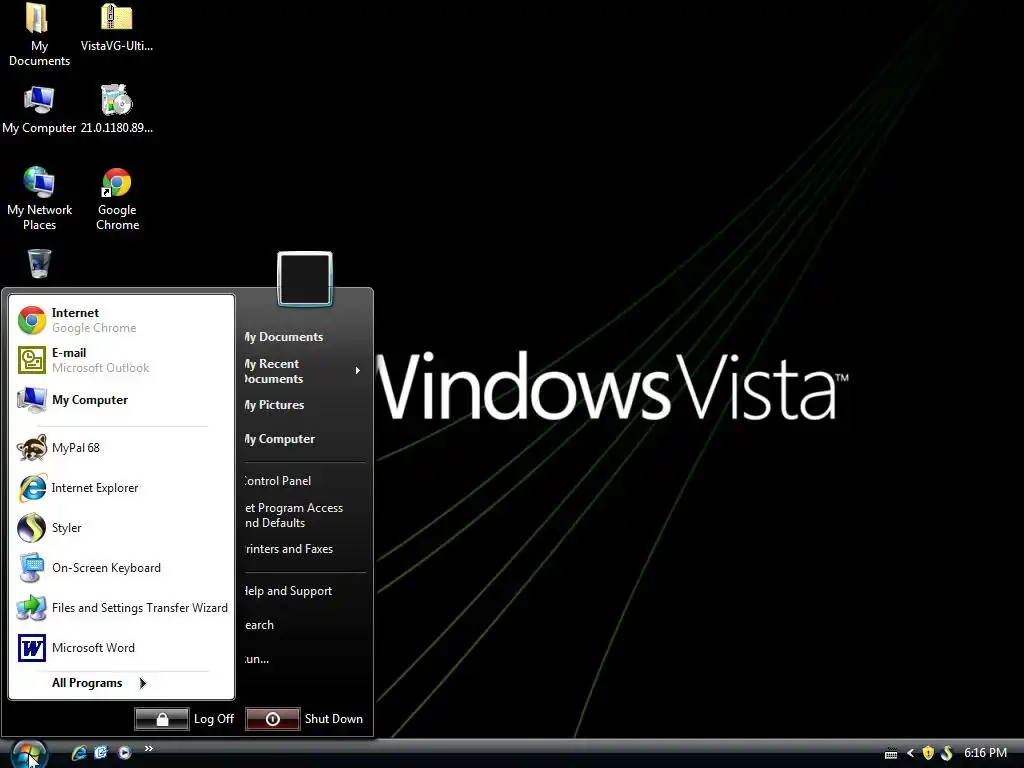Select the 21.0.1180.89... installer icon
This screenshot has width=1024, height=768.
click(116, 110)
